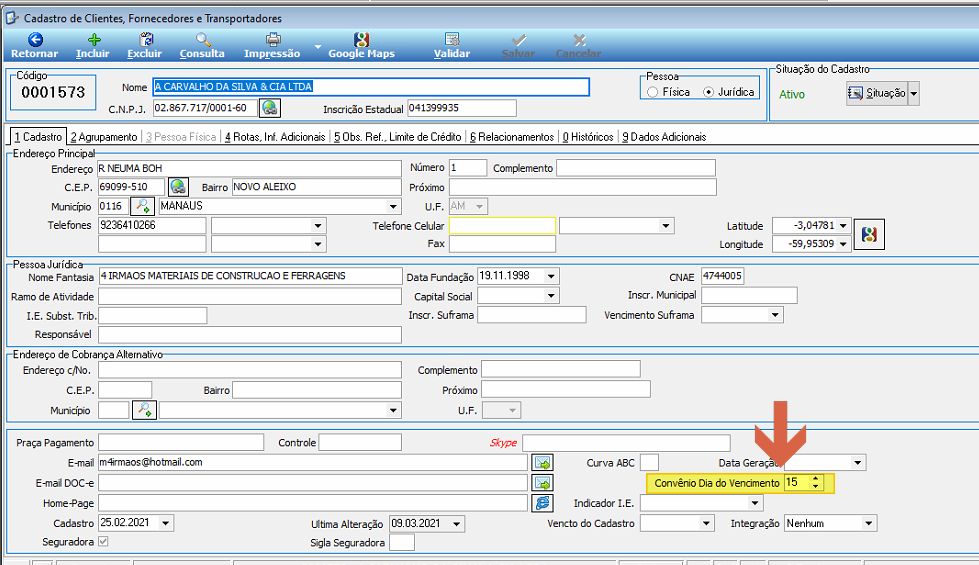Screen dimensions: 979x565
Task: Adjust Convênio Dia do Vencimento spinner
Action: tap(815, 483)
